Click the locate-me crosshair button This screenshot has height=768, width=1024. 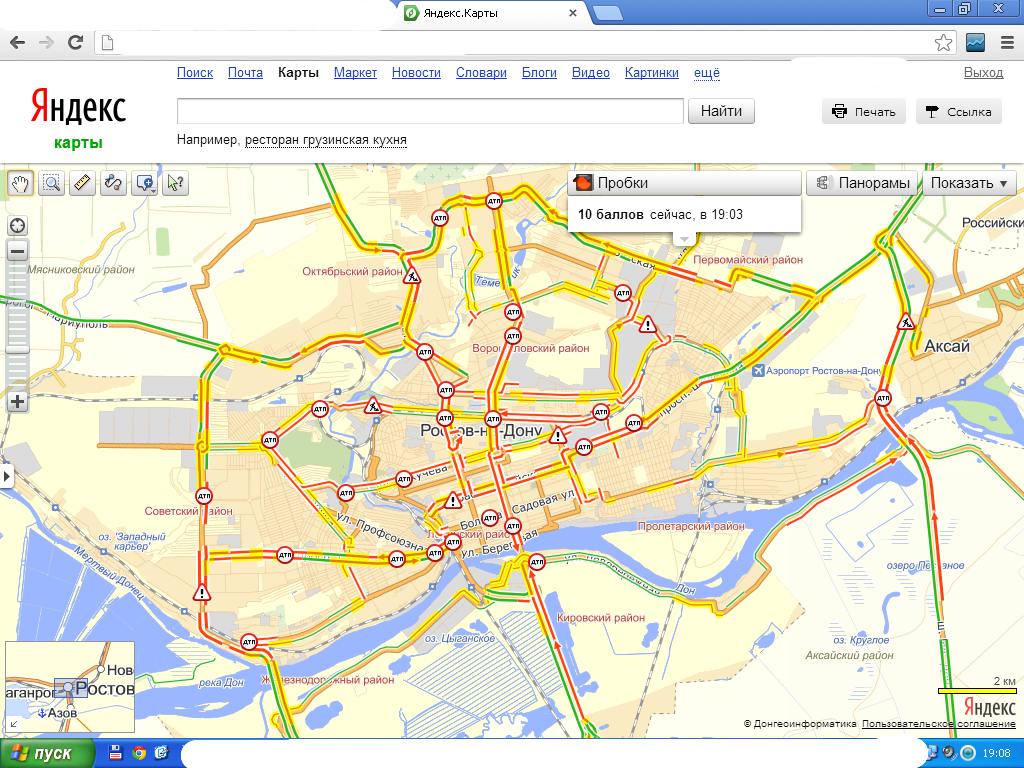click(x=18, y=226)
